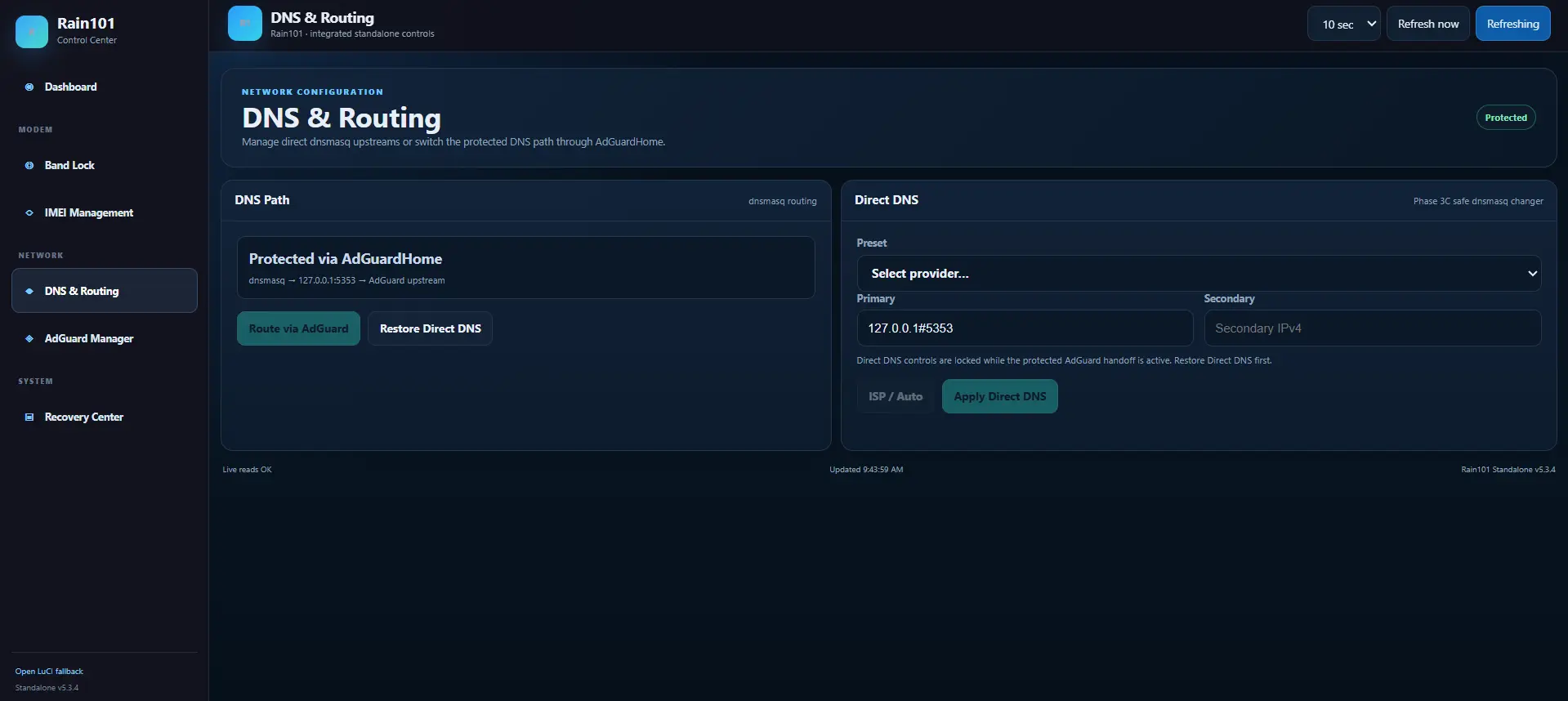Click the 'Manage direct dnsmasq upstreams' description text
The width and height of the screenshot is (1568, 701).
pyautogui.click(x=453, y=142)
